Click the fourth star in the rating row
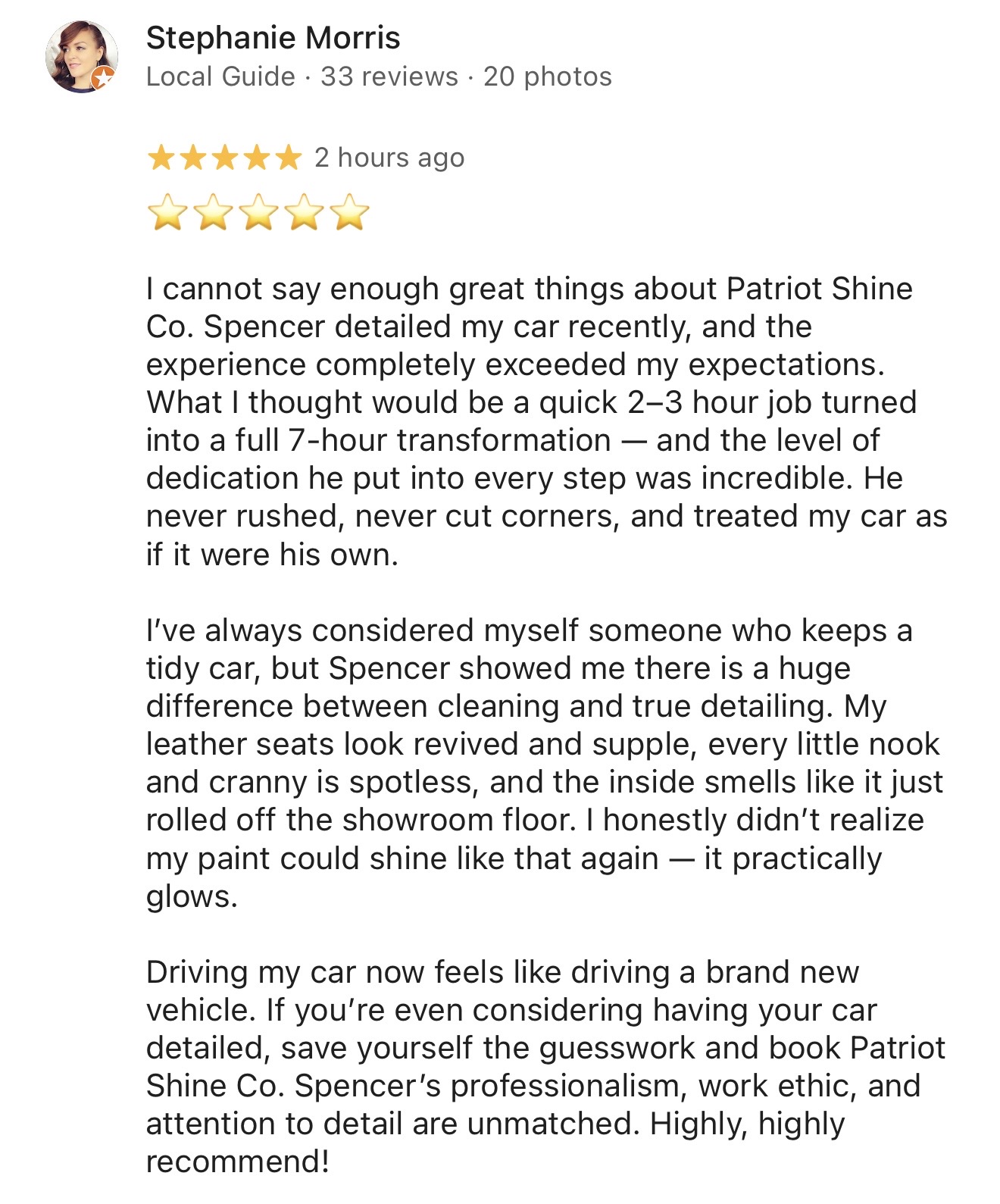 [x=256, y=158]
